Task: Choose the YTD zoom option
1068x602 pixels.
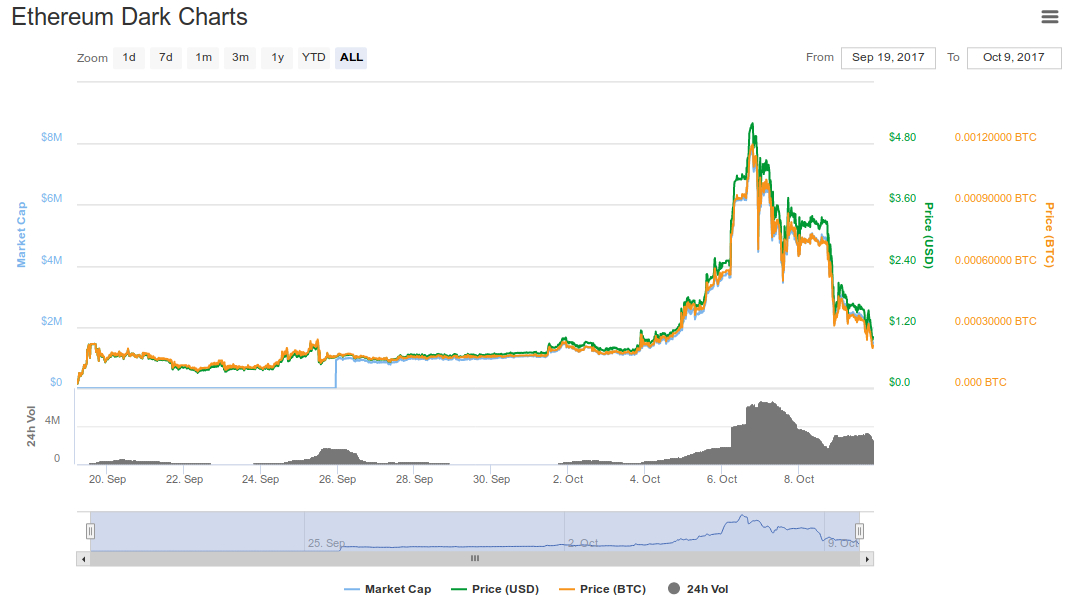Action: click(314, 58)
